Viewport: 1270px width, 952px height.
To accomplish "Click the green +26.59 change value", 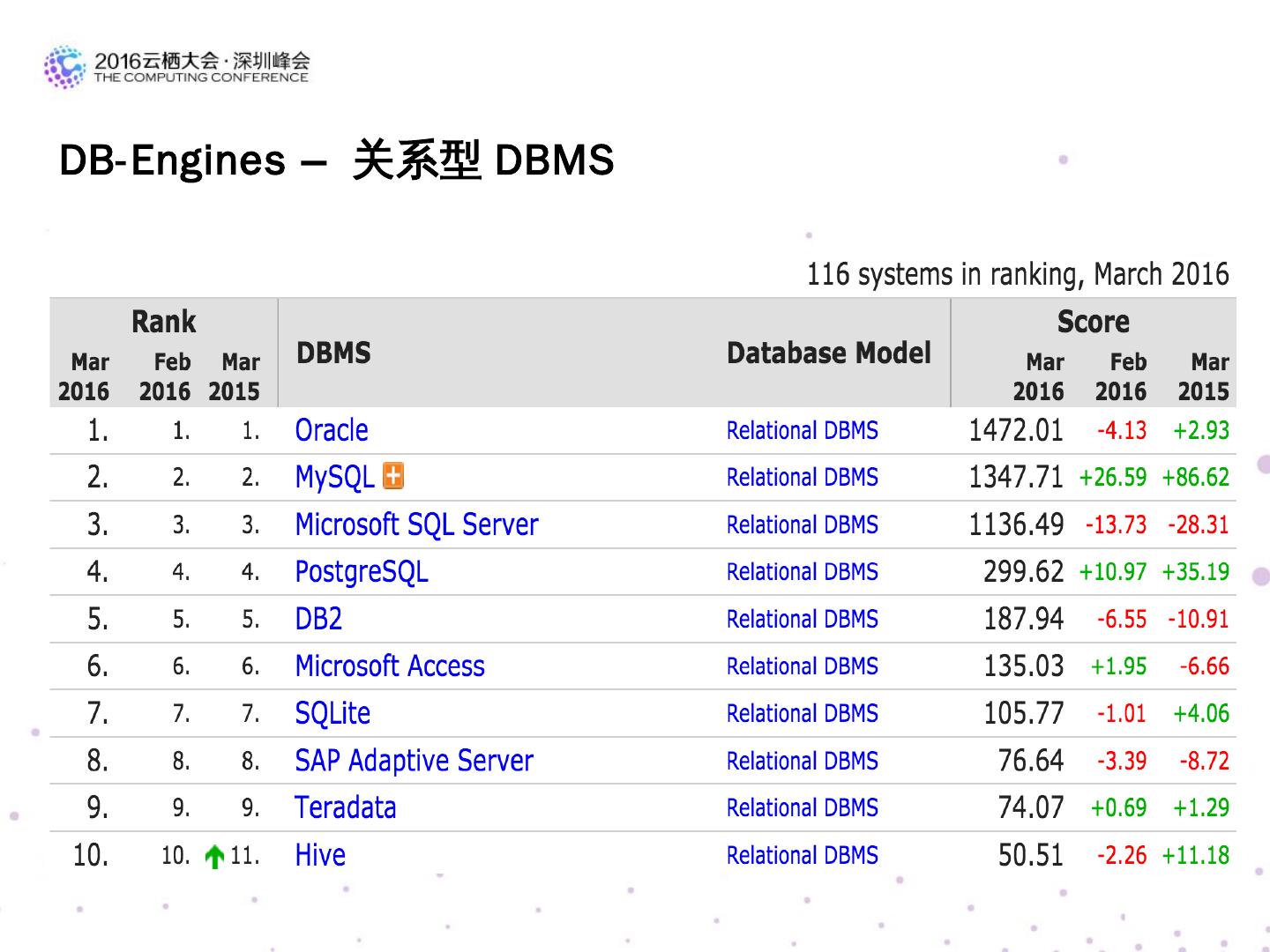I will point(1113,477).
